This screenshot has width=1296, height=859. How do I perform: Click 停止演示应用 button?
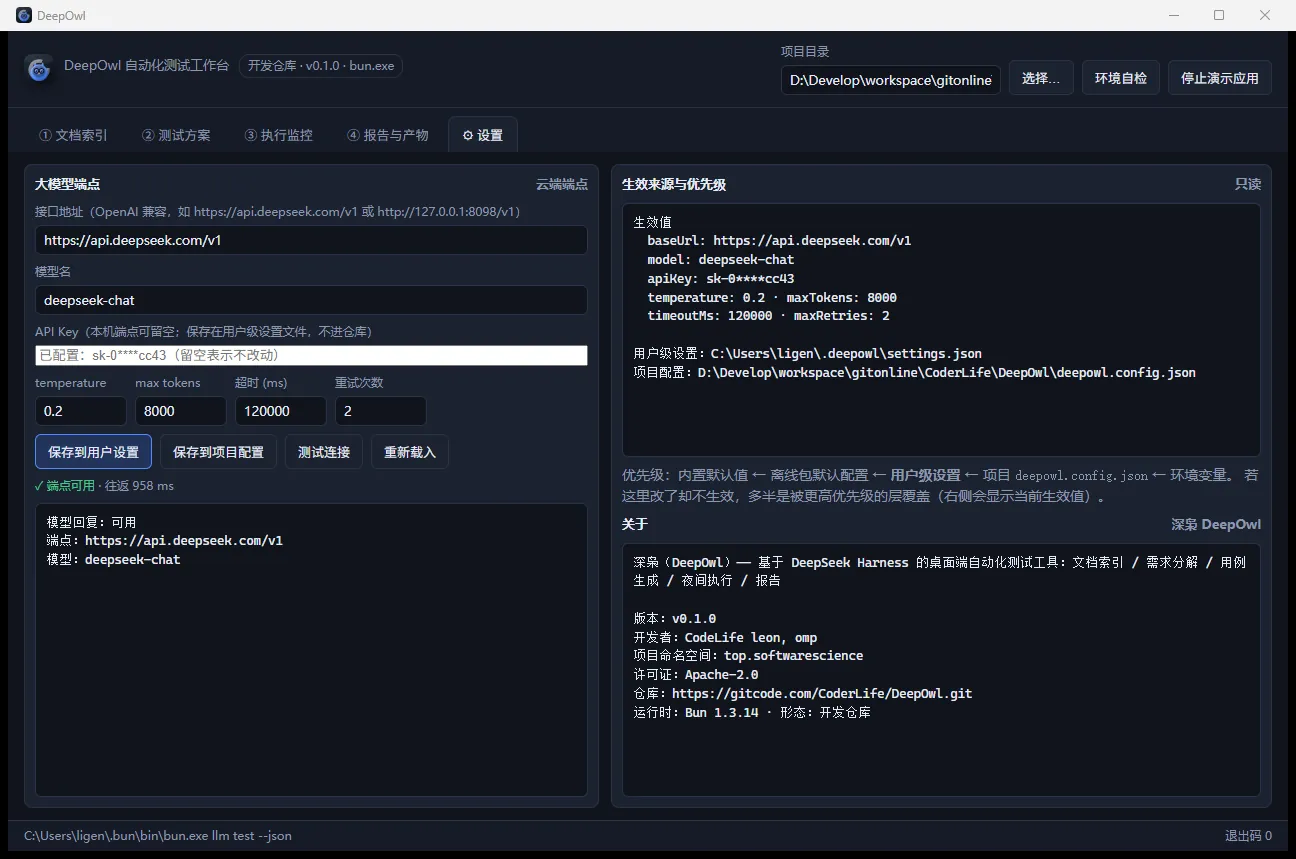point(1220,78)
